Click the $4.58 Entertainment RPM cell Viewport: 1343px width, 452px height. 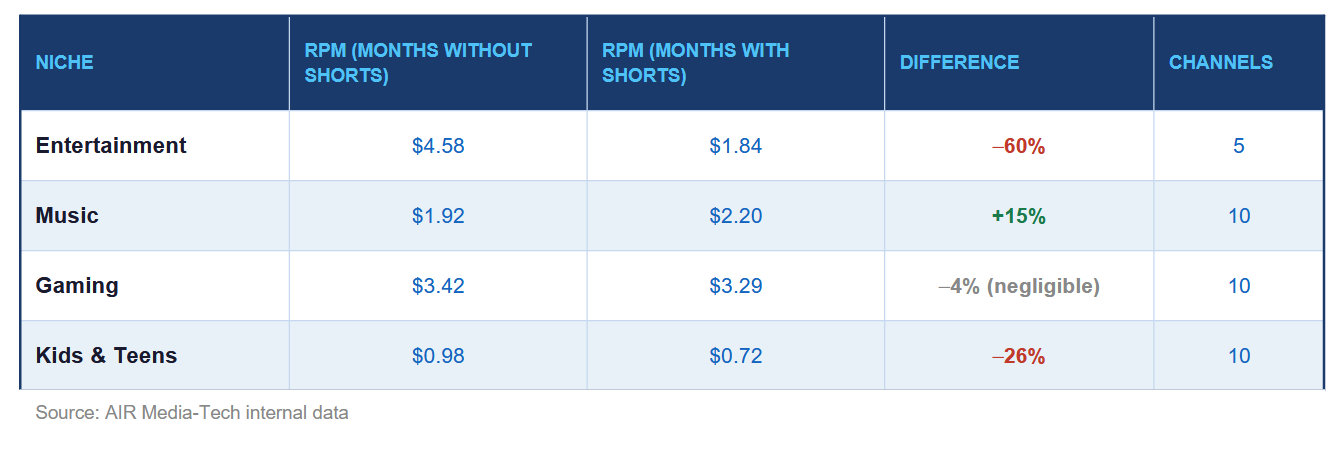pos(438,146)
